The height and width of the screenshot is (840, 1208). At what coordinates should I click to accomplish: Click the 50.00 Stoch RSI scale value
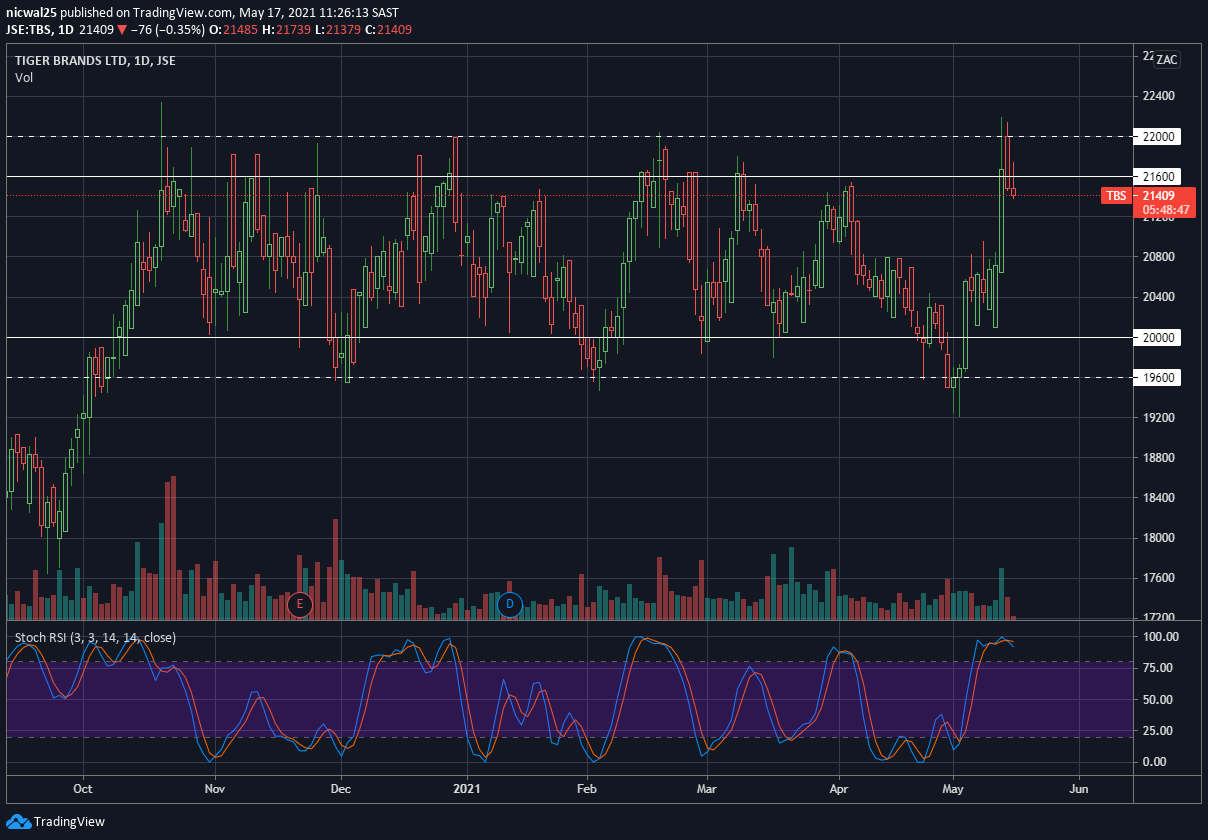click(1158, 700)
